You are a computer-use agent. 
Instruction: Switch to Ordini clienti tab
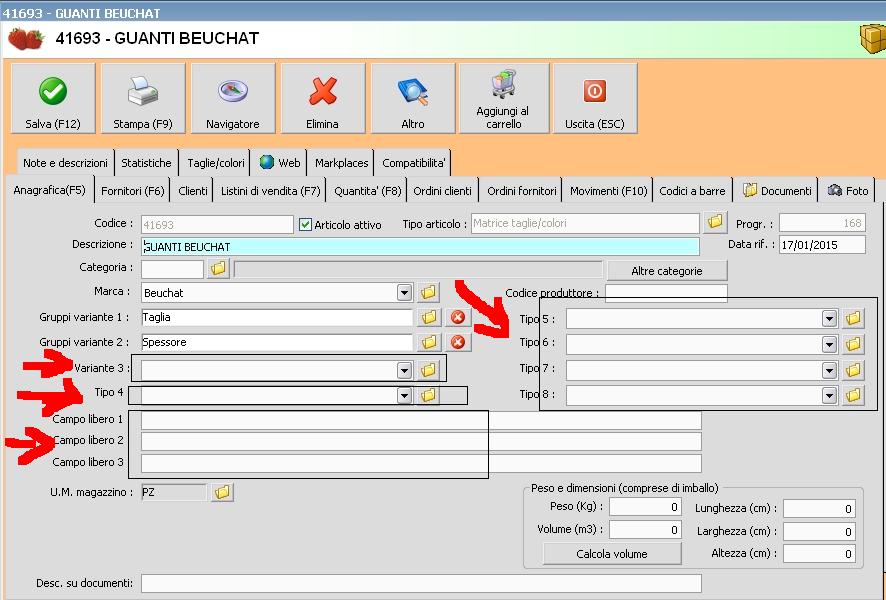click(x=442, y=191)
